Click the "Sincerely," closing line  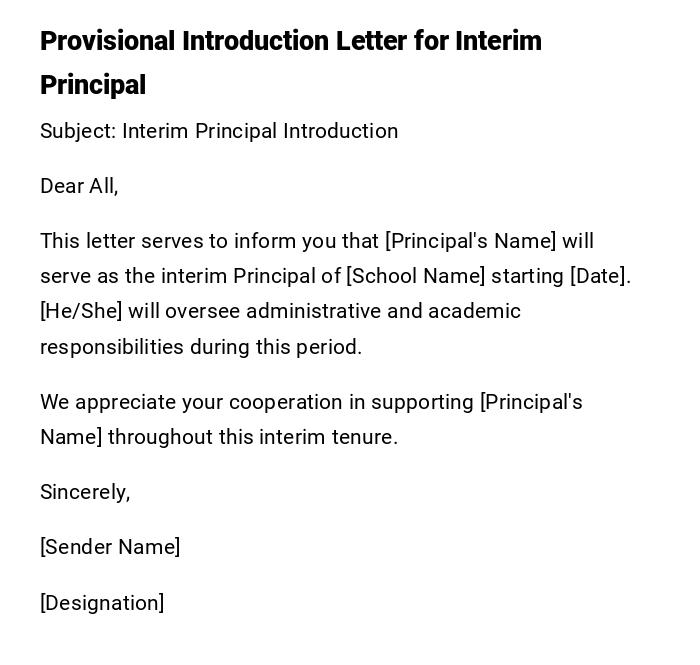85,492
